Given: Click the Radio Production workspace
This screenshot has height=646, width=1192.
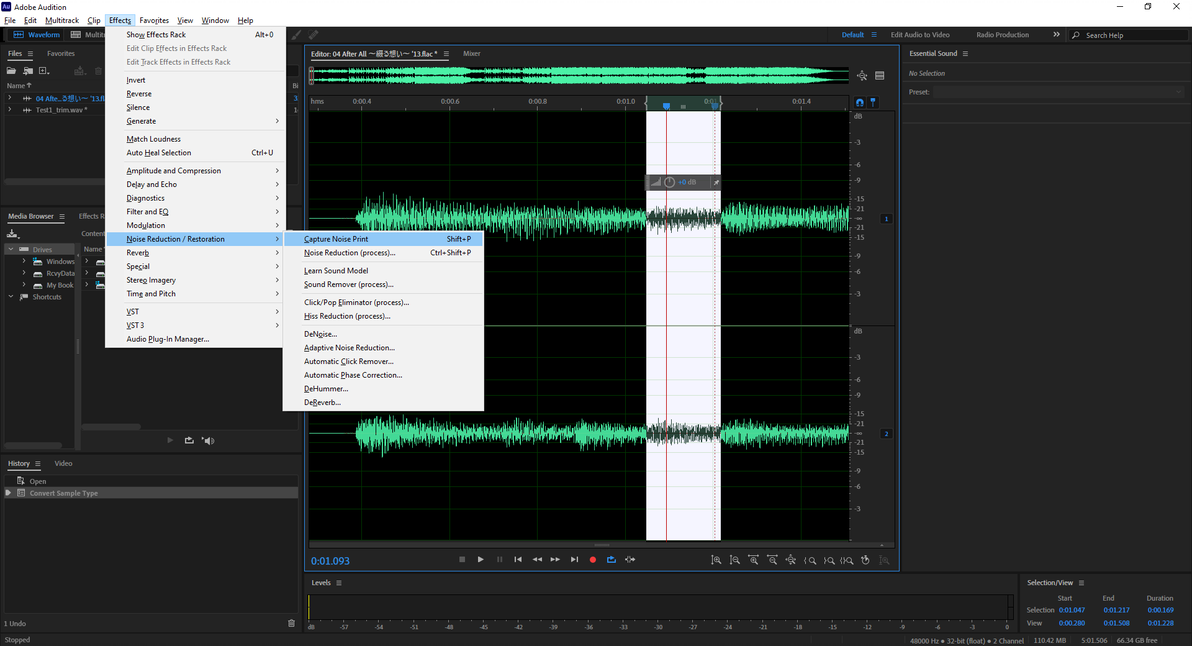Looking at the screenshot, I should coord(1002,35).
